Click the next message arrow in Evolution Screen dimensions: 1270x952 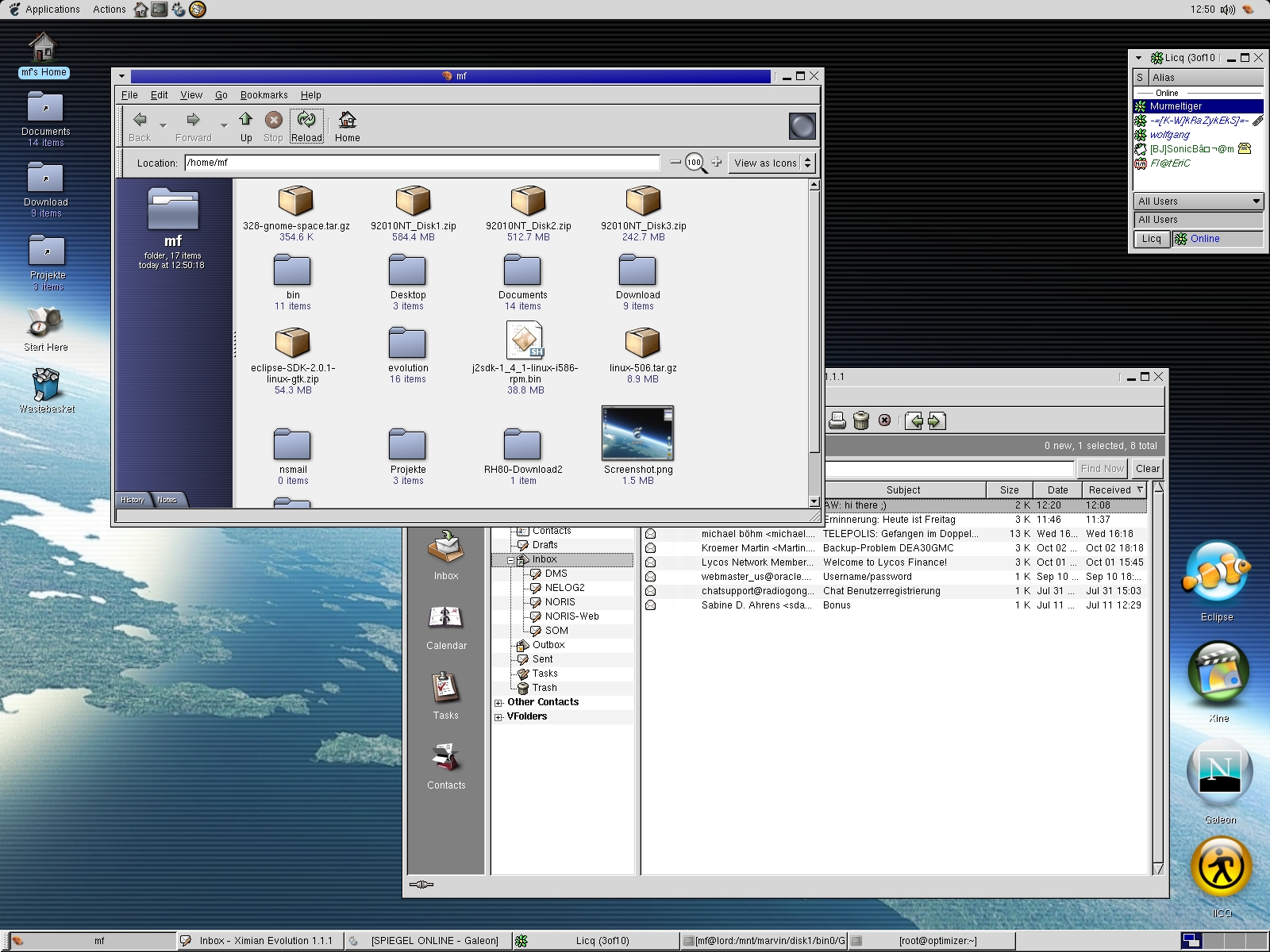(x=937, y=420)
